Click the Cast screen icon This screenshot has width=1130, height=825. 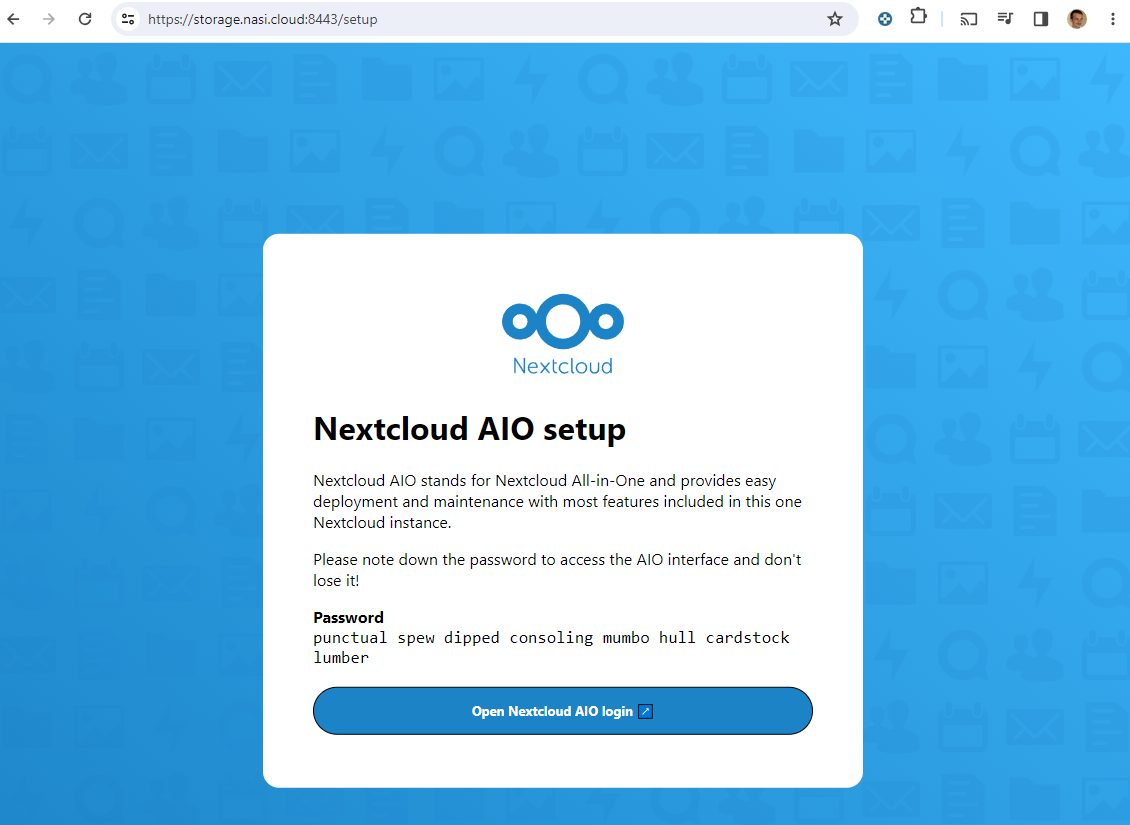[x=969, y=19]
